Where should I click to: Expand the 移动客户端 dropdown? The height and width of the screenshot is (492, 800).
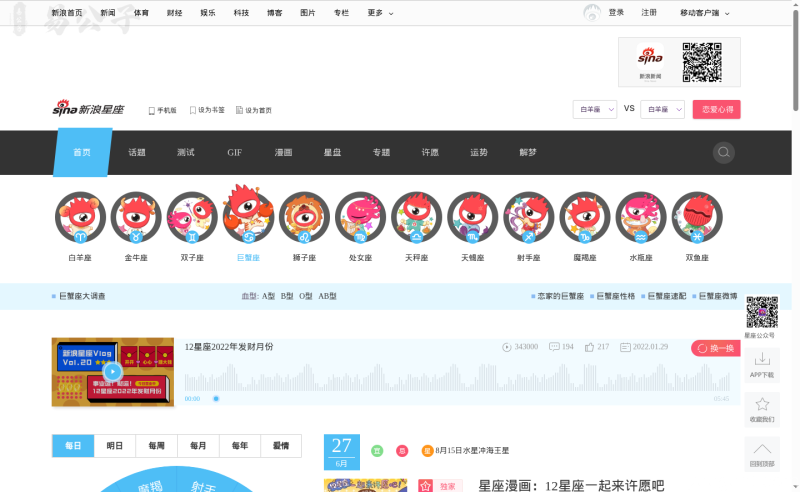point(705,13)
